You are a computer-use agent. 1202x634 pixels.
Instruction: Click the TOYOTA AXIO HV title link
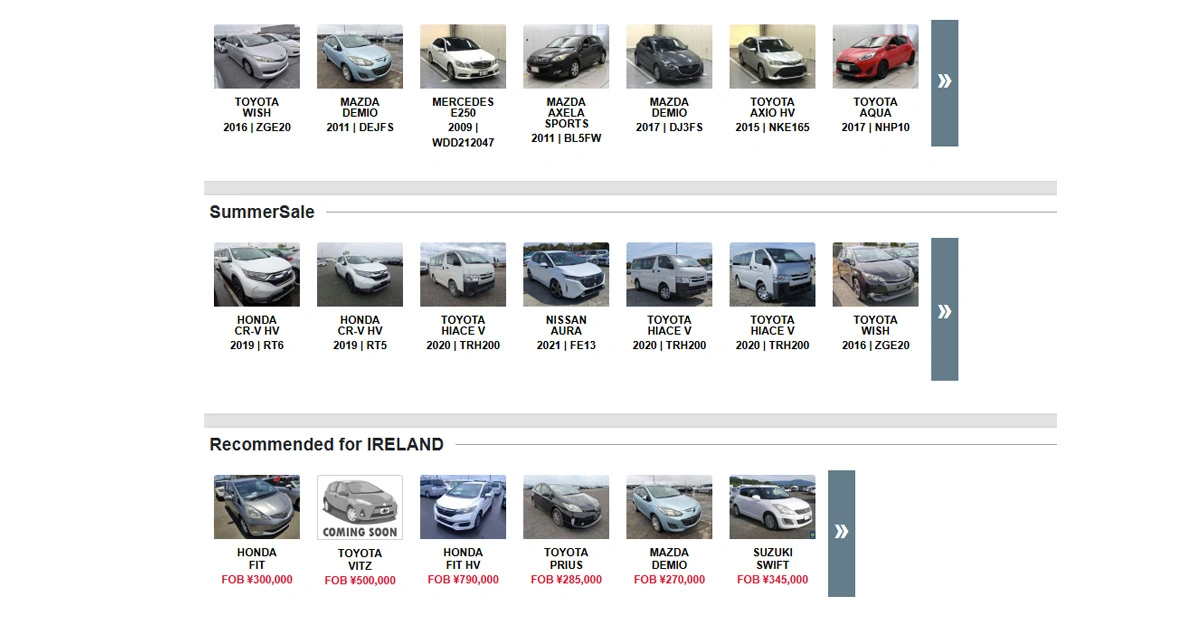click(772, 108)
